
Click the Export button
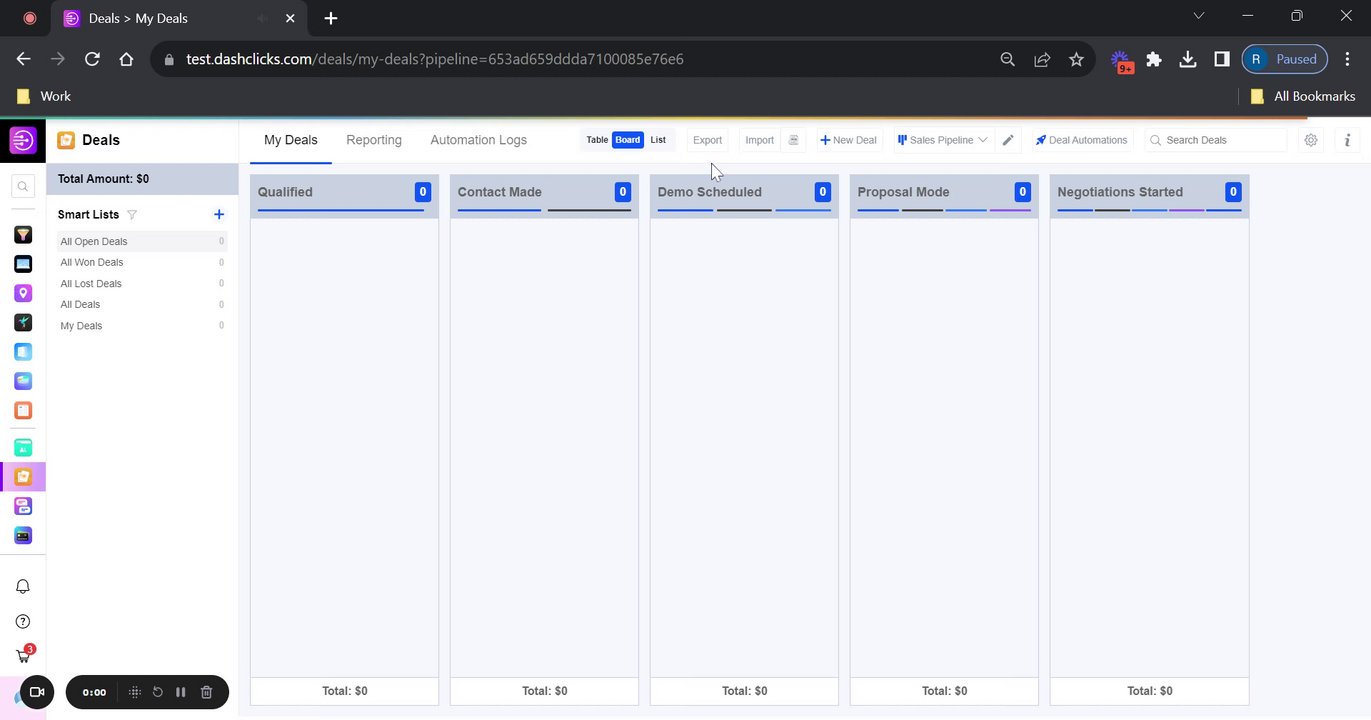[707, 140]
